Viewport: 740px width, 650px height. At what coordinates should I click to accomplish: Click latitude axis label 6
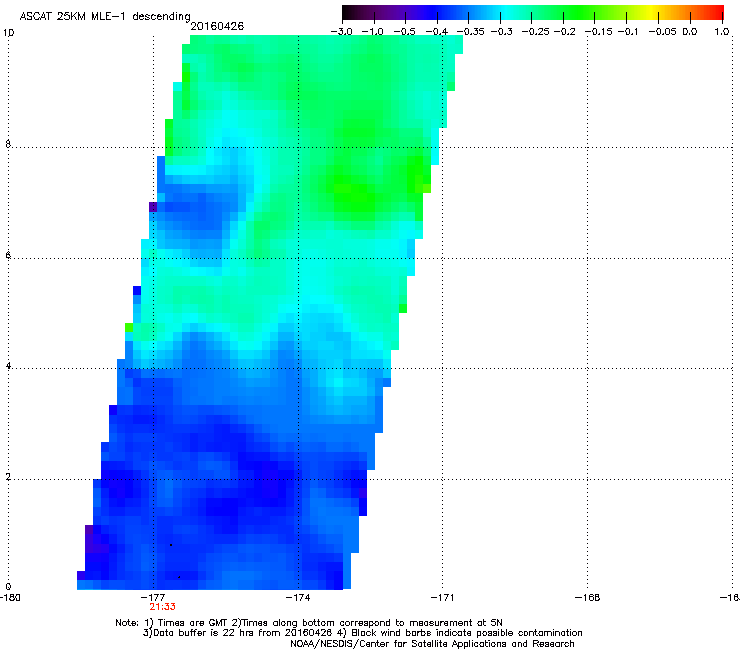pyautogui.click(x=8, y=255)
